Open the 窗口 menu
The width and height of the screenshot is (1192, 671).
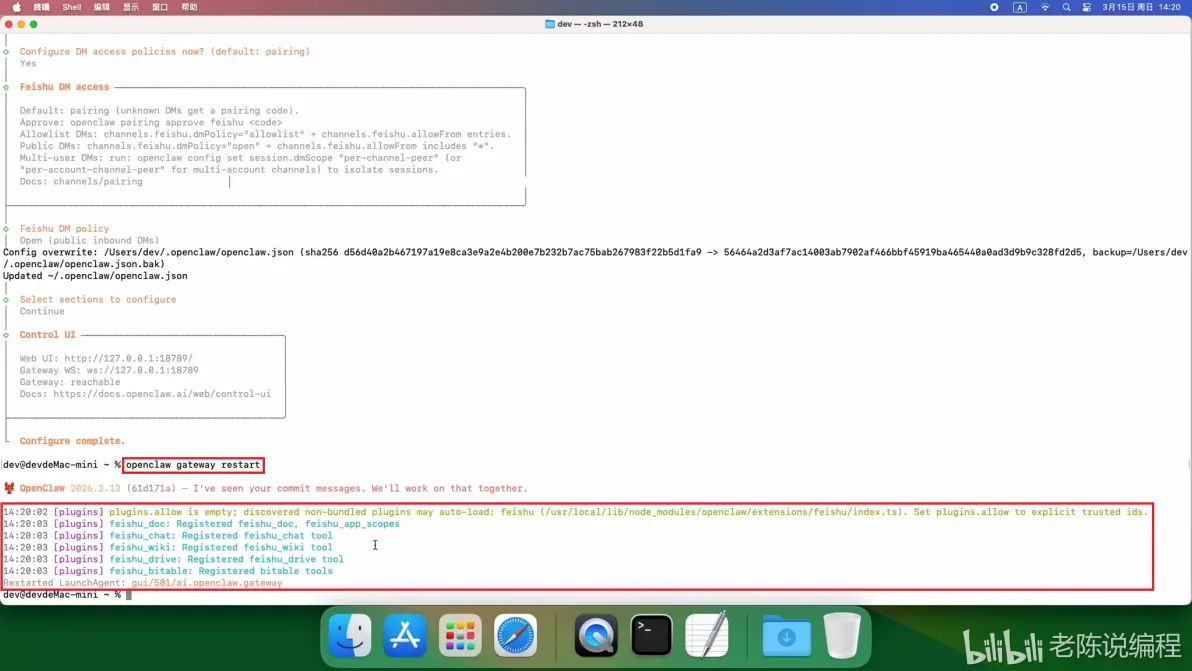[160, 7]
